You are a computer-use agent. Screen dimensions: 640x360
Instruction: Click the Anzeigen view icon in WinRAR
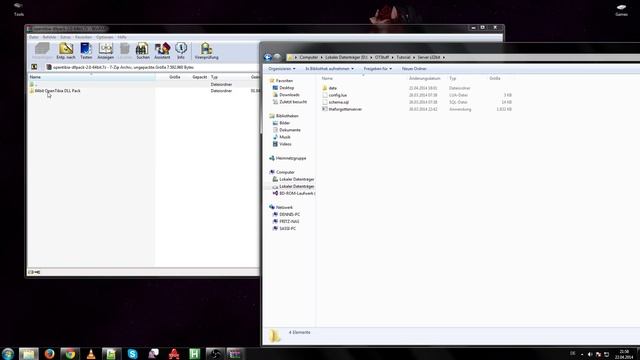coord(106,51)
